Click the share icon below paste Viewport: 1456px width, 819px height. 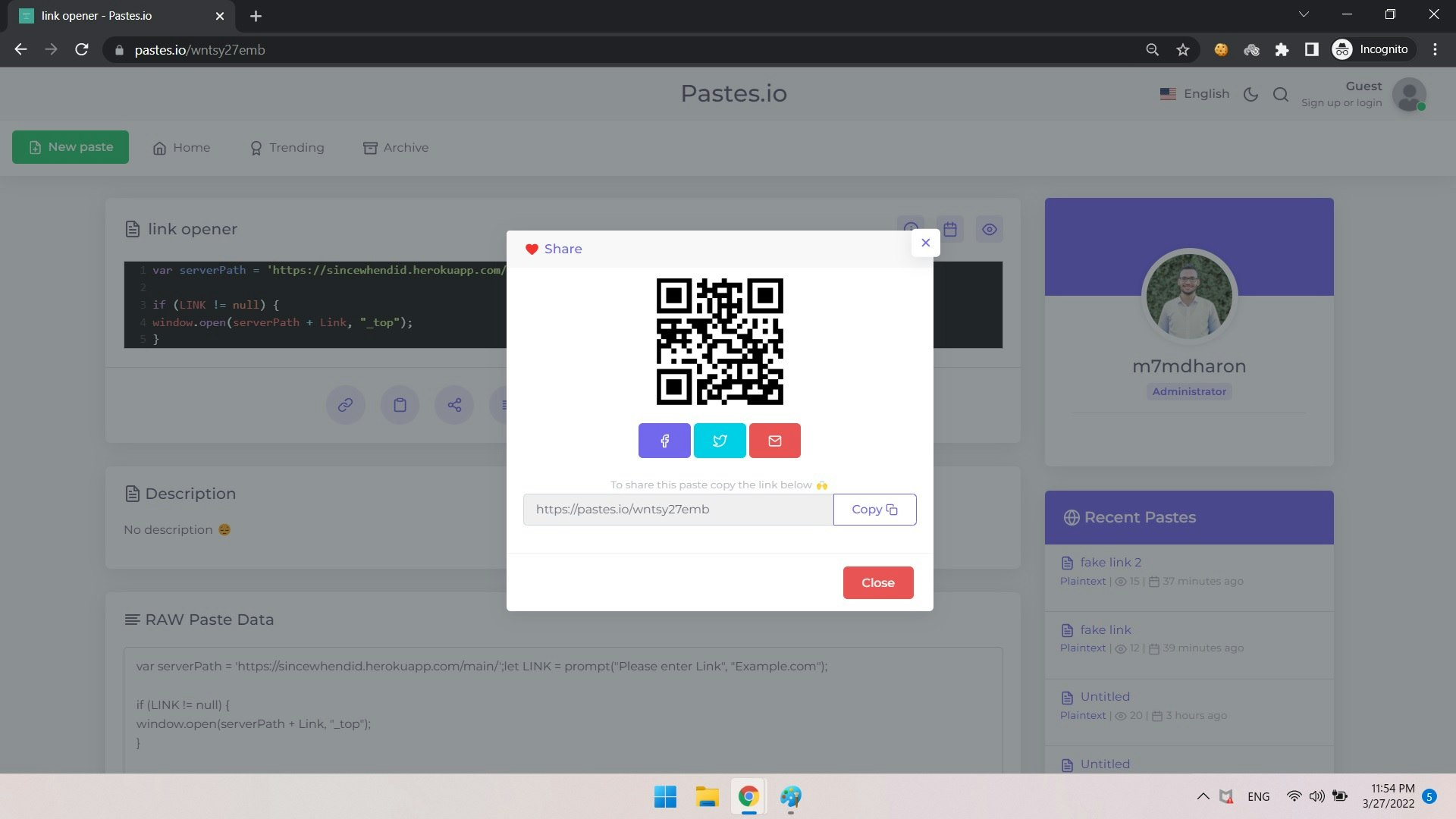point(454,405)
